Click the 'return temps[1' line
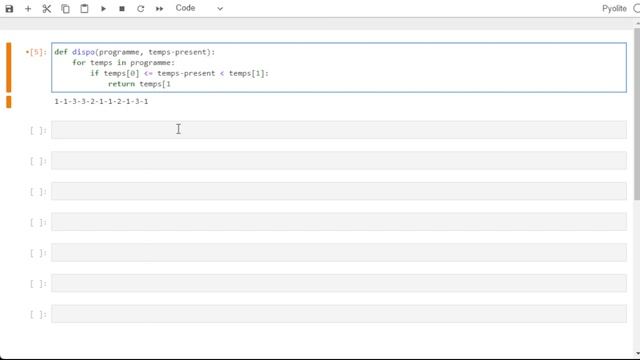The width and height of the screenshot is (640, 360). (139, 84)
